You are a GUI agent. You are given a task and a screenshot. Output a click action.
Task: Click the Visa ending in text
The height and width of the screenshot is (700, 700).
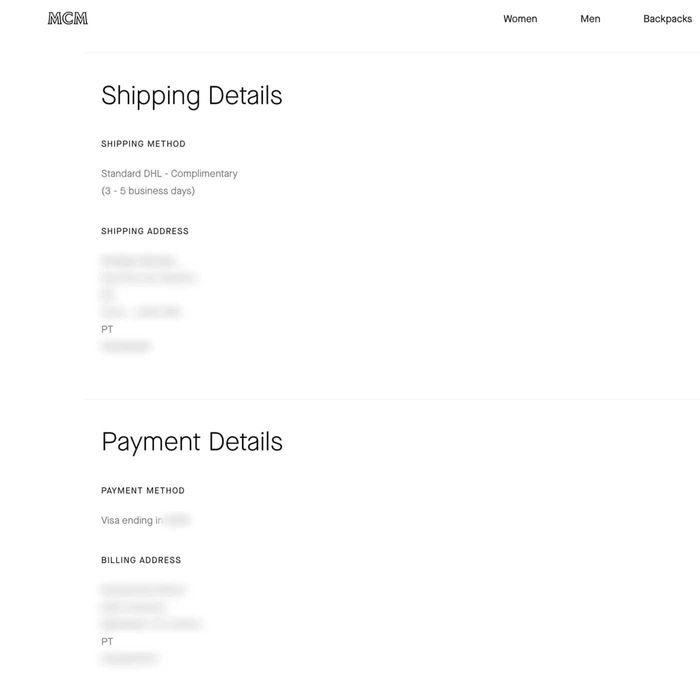tap(132, 521)
